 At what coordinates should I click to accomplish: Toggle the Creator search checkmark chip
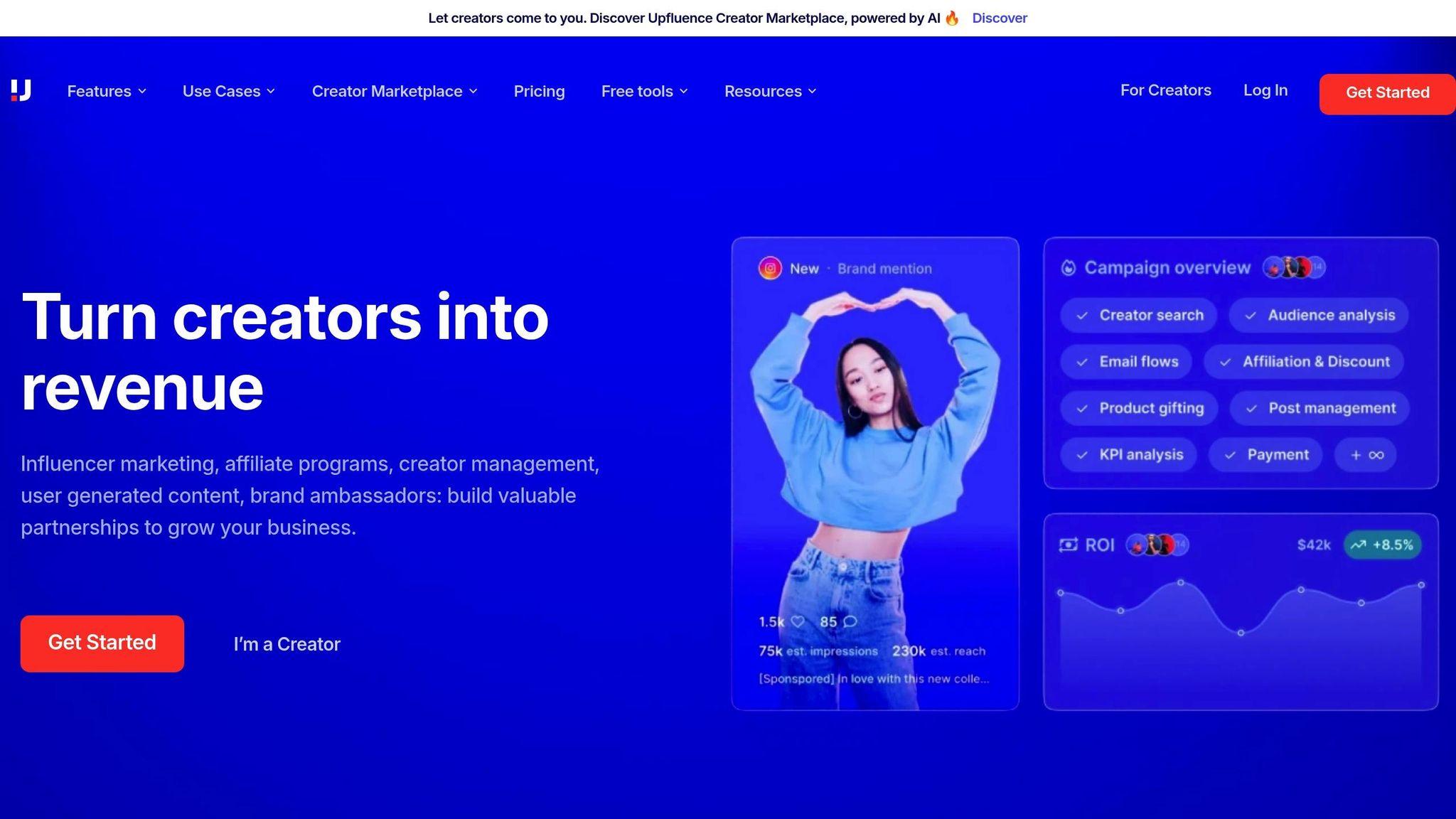pos(1138,315)
